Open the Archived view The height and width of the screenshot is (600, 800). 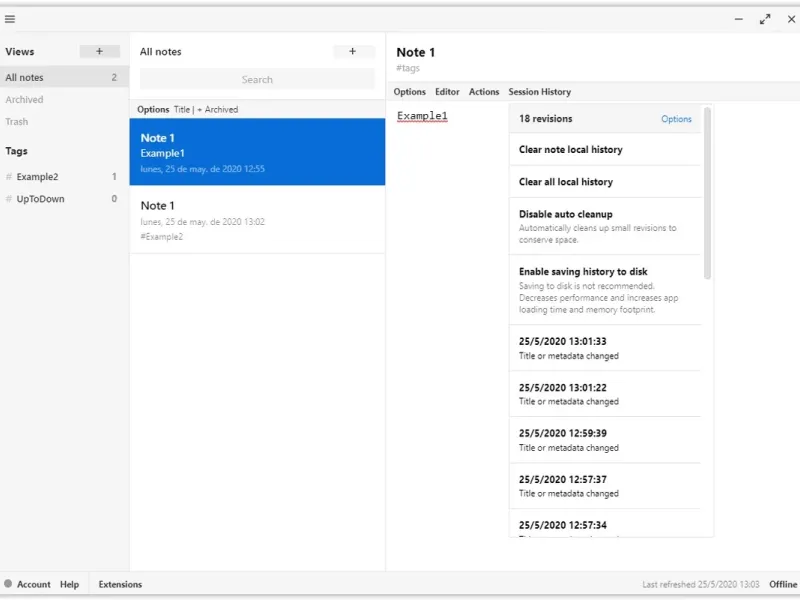[x=24, y=99]
